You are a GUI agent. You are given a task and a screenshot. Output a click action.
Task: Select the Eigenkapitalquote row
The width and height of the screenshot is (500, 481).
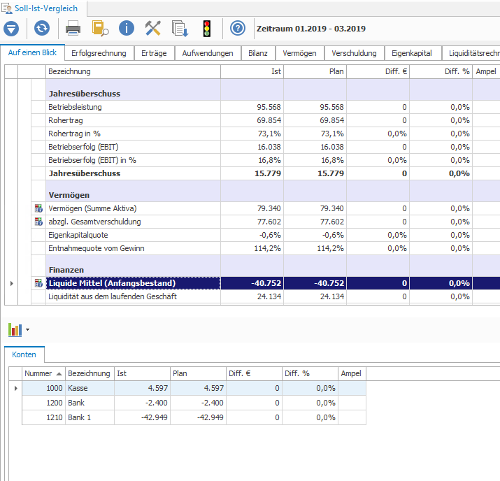[266, 235]
